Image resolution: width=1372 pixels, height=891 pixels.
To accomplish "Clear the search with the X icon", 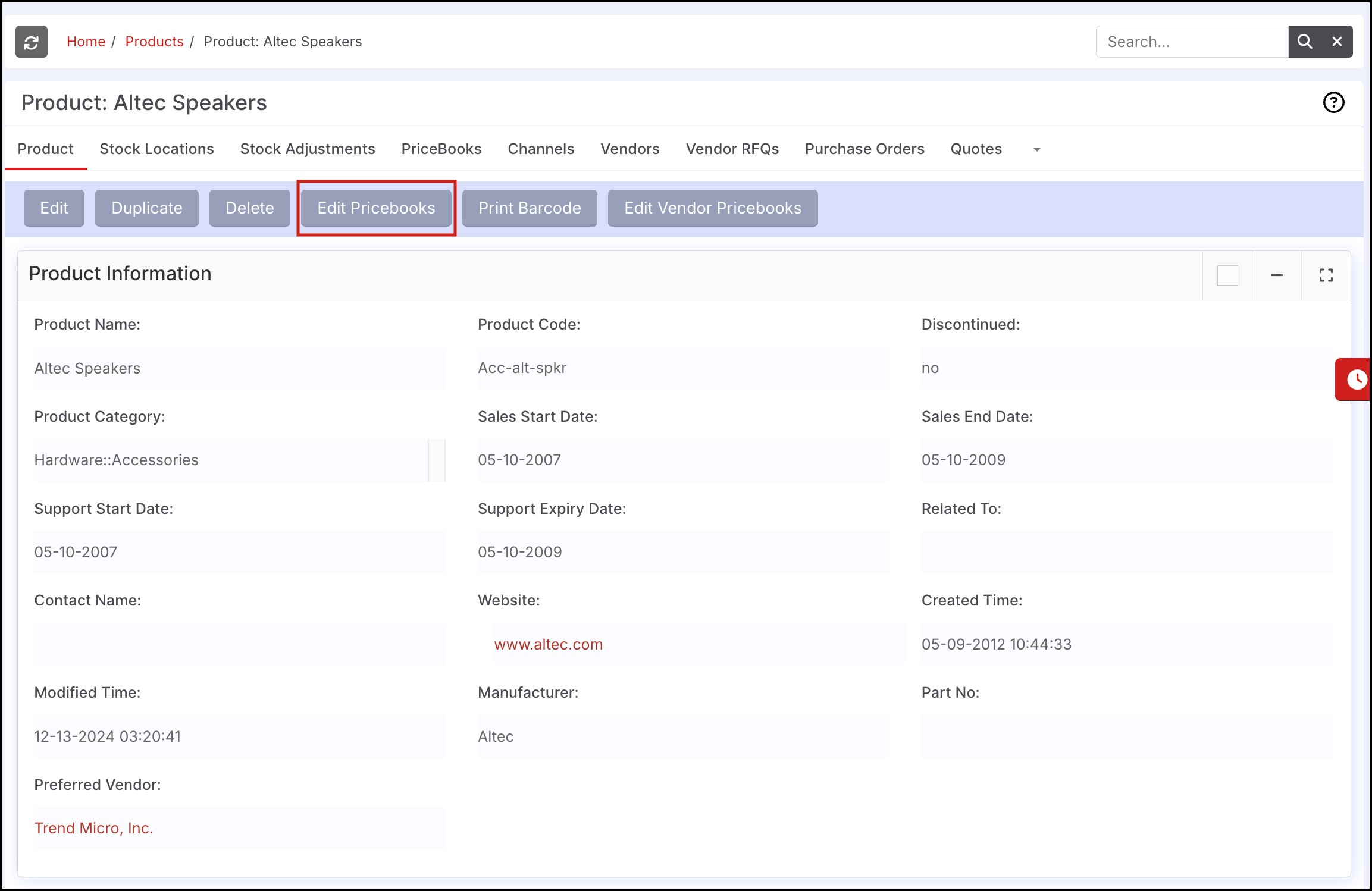I will tap(1337, 42).
